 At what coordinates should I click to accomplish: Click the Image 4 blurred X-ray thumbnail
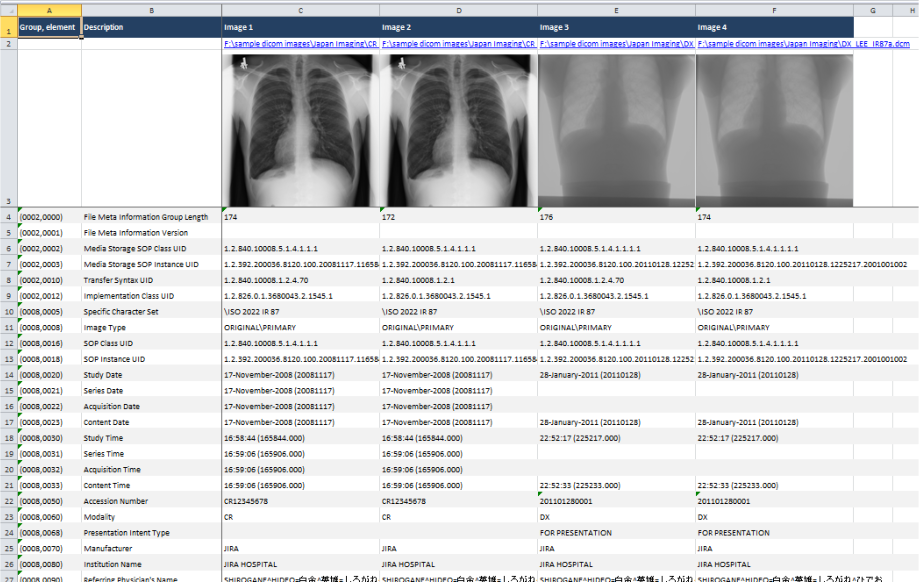774,129
